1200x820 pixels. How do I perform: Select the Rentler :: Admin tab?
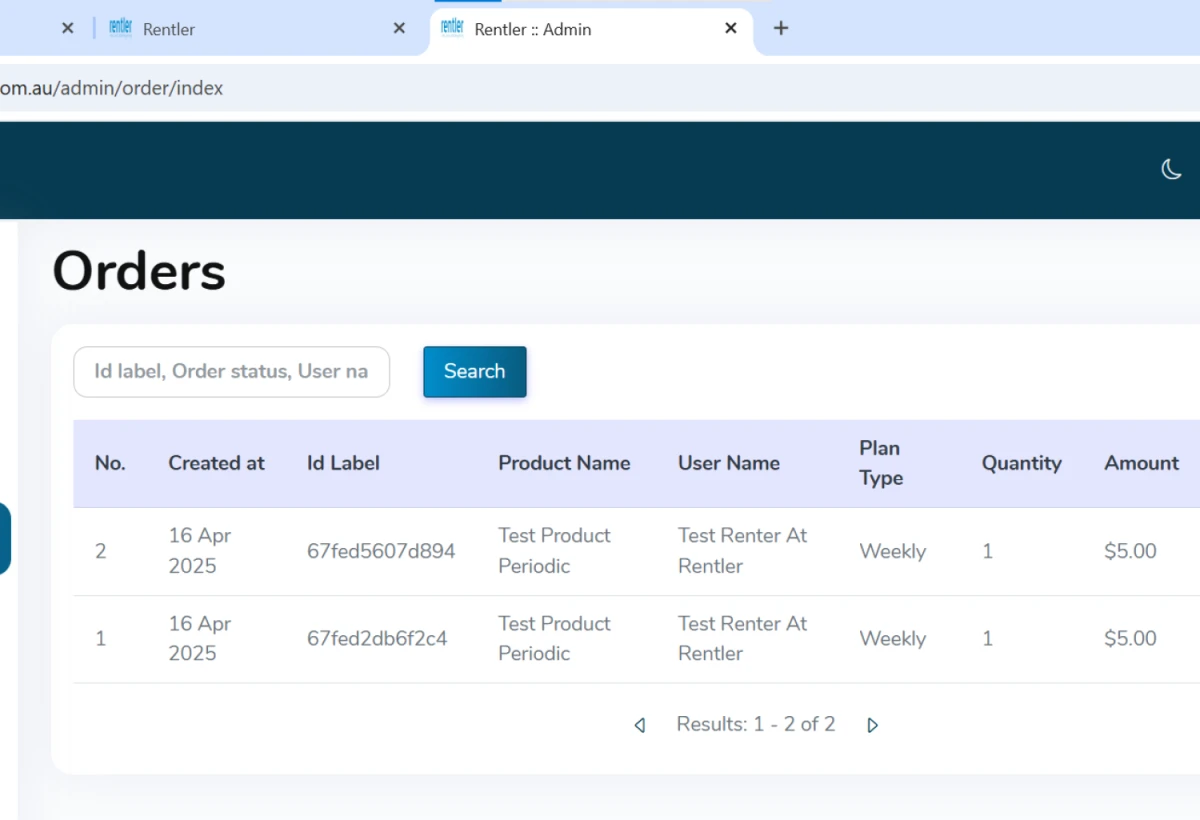coord(591,28)
